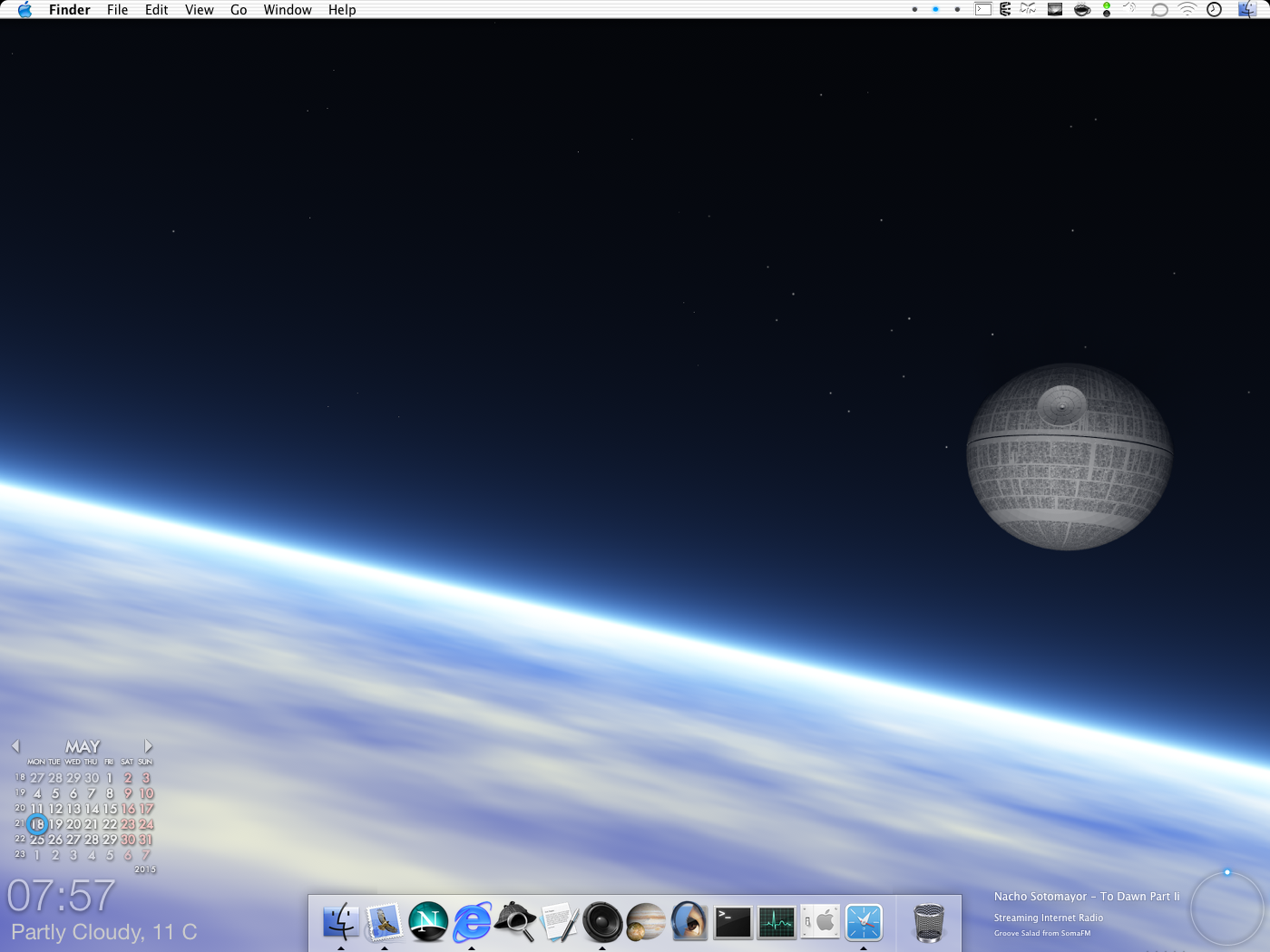Open the Jupiter planet app in Dock

pyautogui.click(x=646, y=922)
